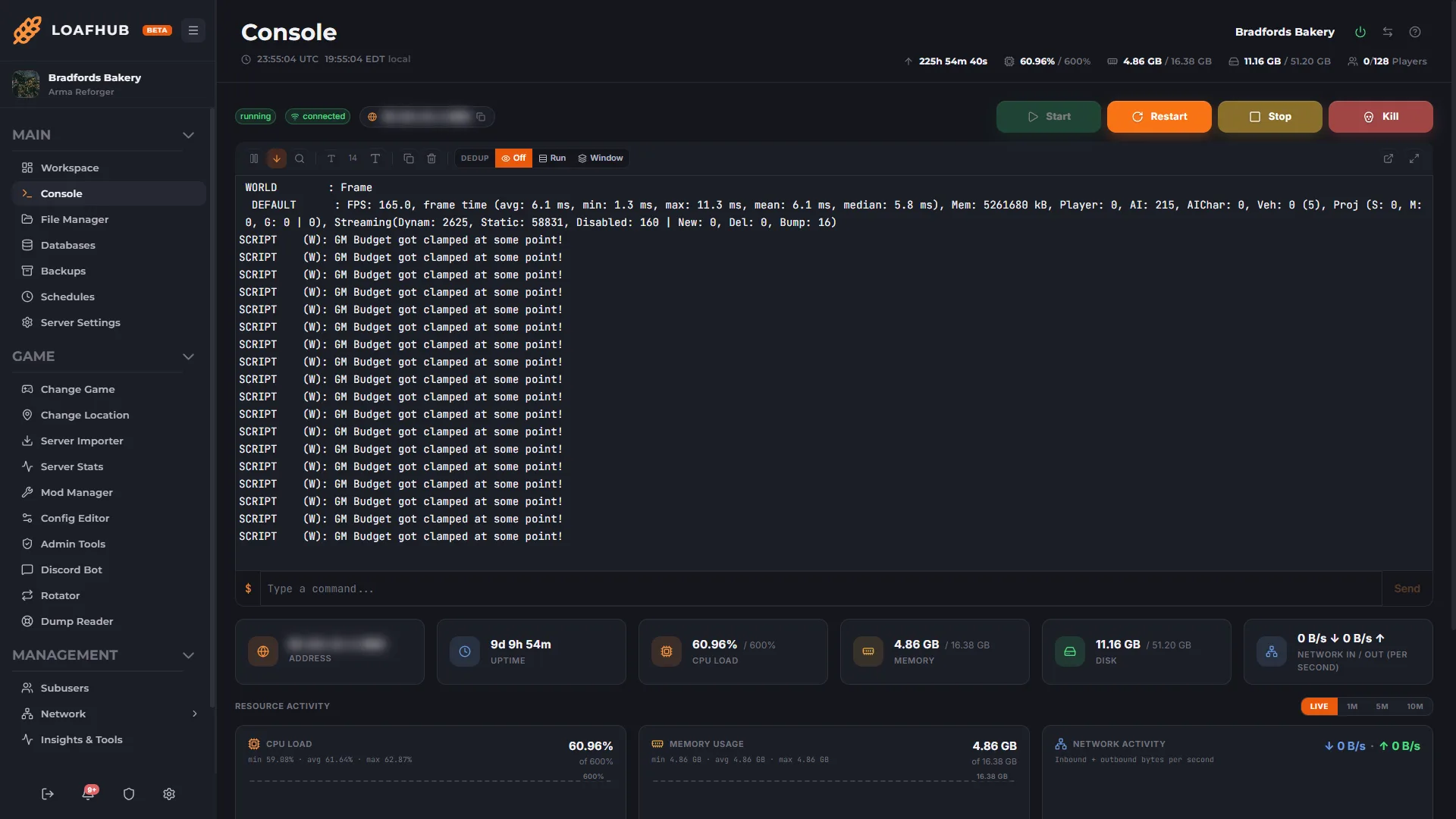
Task: Increase console font size
Action: pos(375,158)
